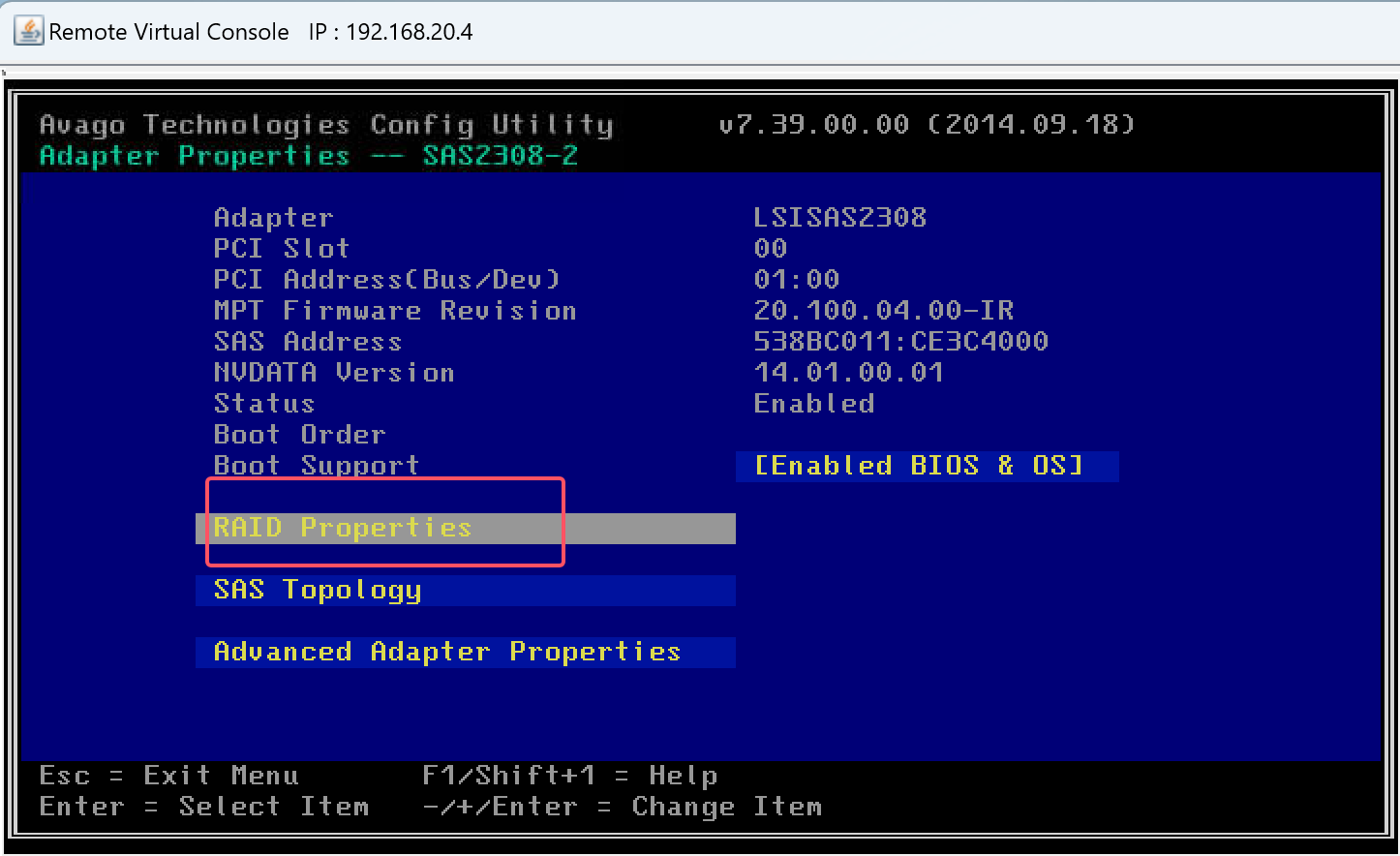Select the Enabled status value

click(814, 403)
